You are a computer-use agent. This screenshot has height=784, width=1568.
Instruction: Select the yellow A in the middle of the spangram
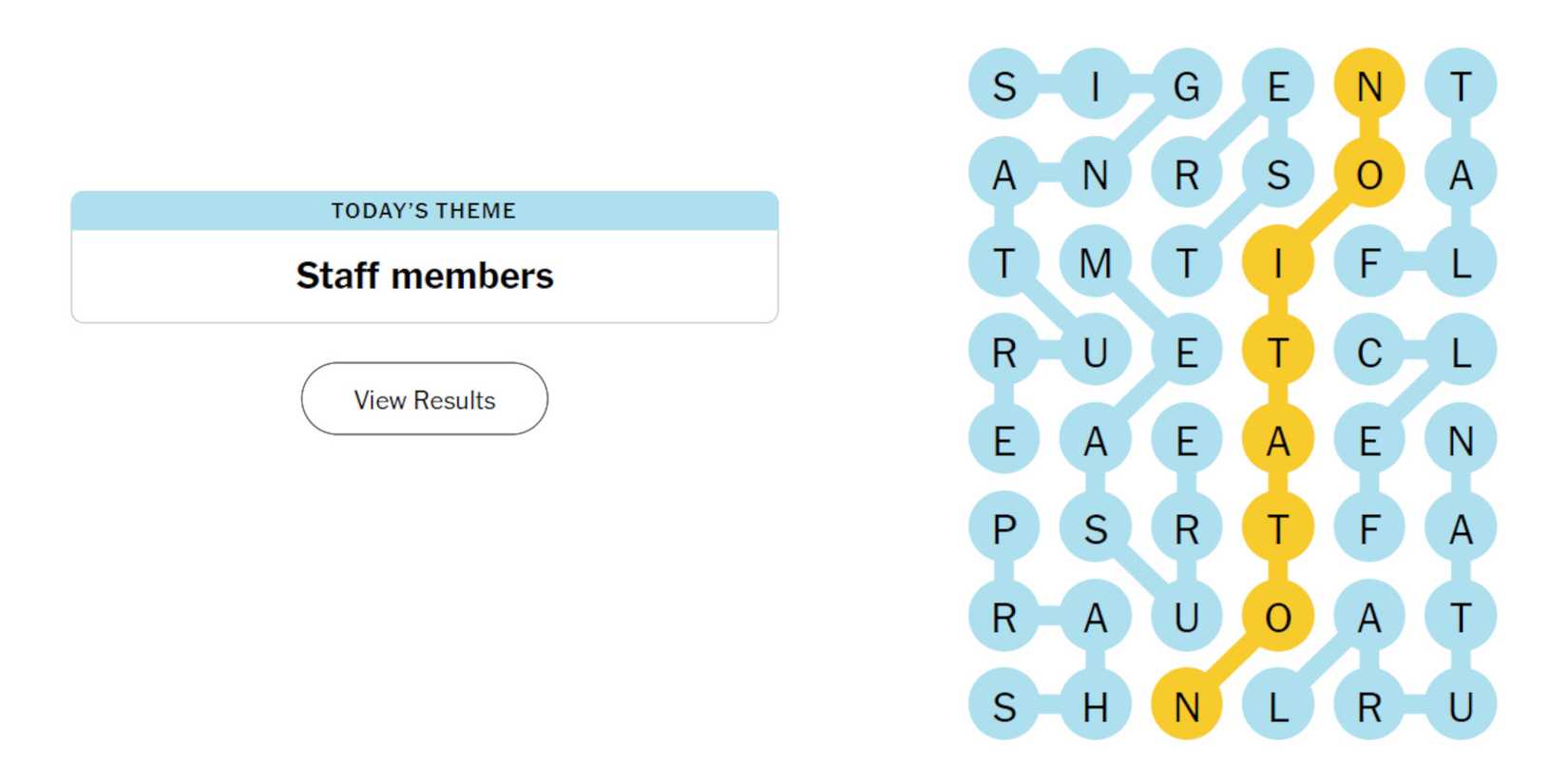1278,438
